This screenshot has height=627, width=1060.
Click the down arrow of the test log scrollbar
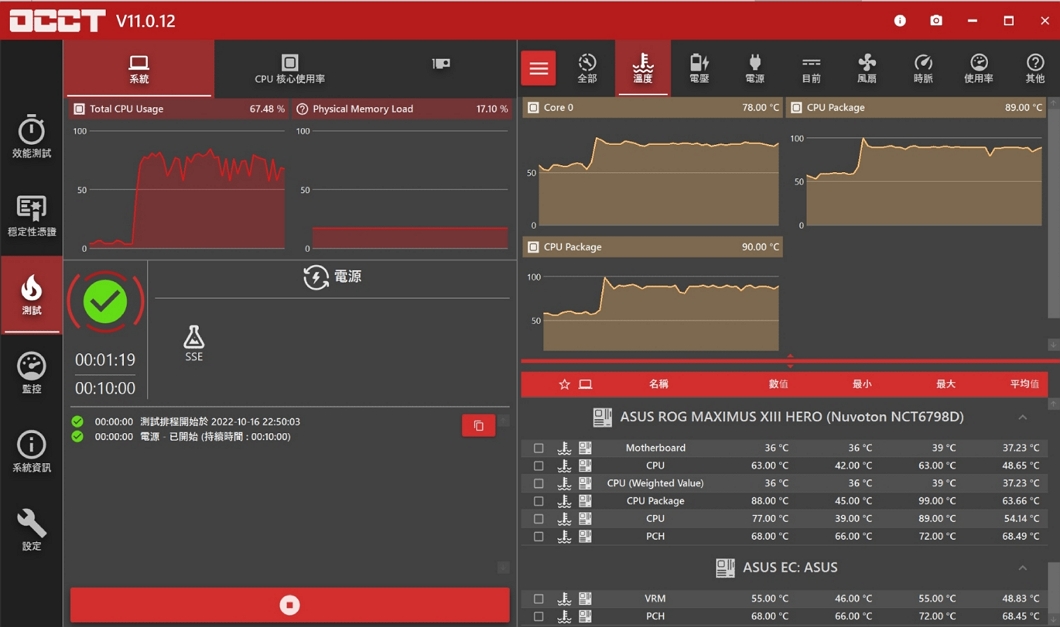[503, 567]
